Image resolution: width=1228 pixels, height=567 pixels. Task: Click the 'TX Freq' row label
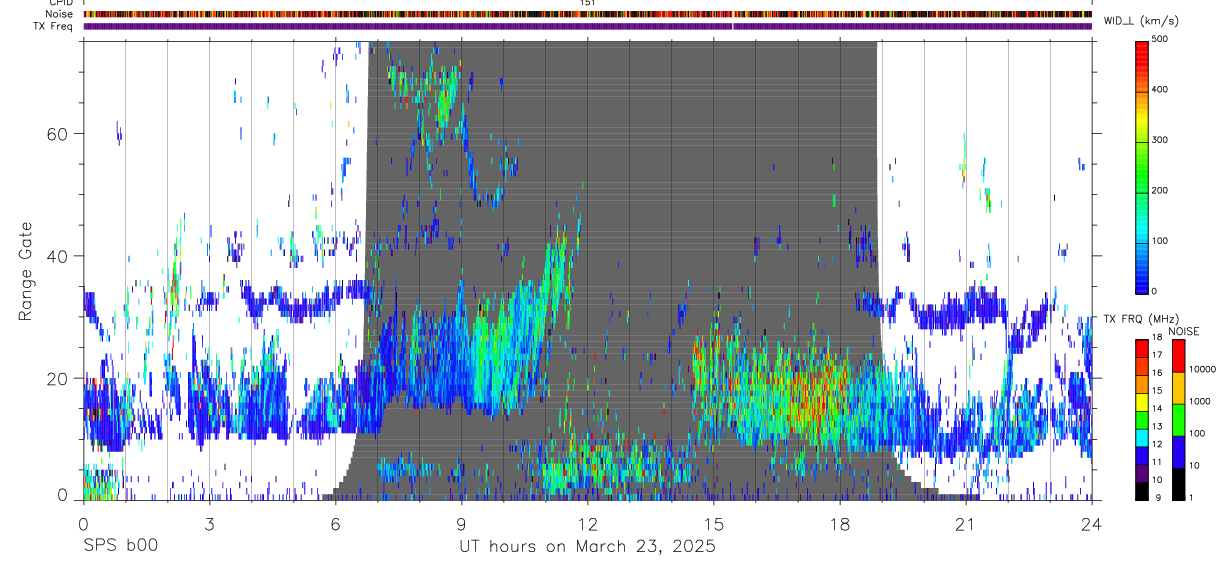point(54,26)
